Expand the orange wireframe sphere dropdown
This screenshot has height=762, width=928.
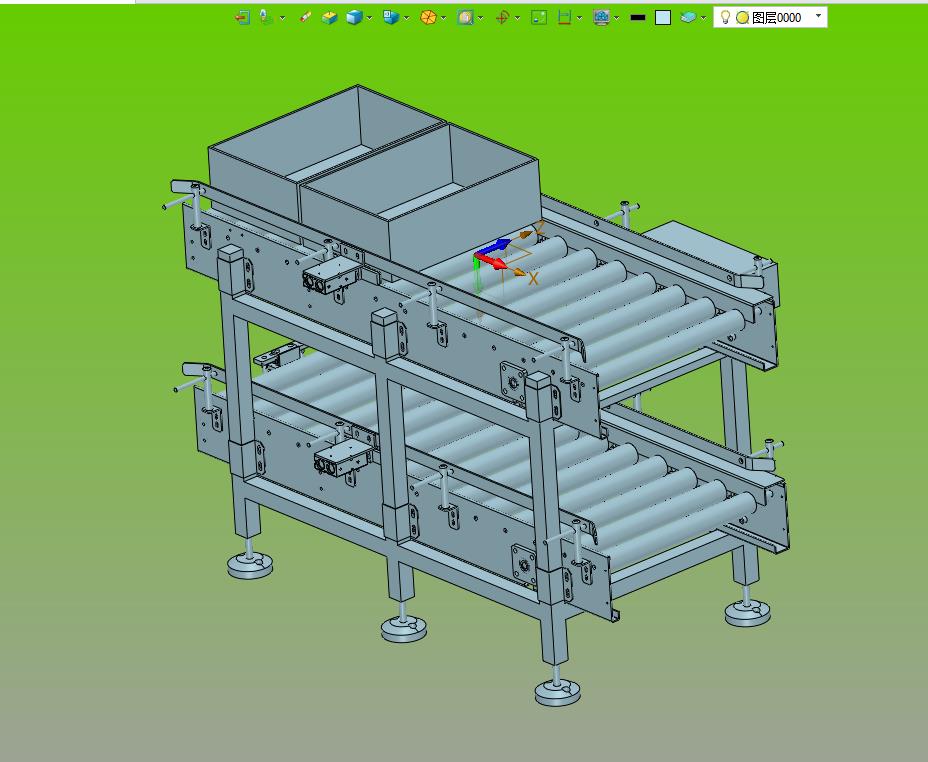tap(444, 18)
